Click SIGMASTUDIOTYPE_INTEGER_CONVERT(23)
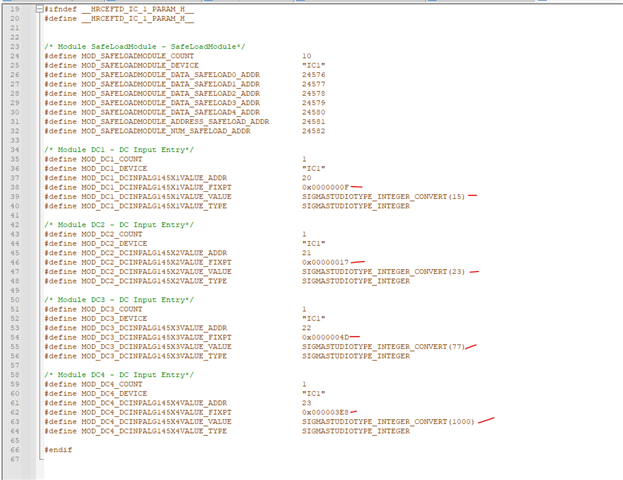The height and width of the screenshot is (480, 623). [383, 272]
